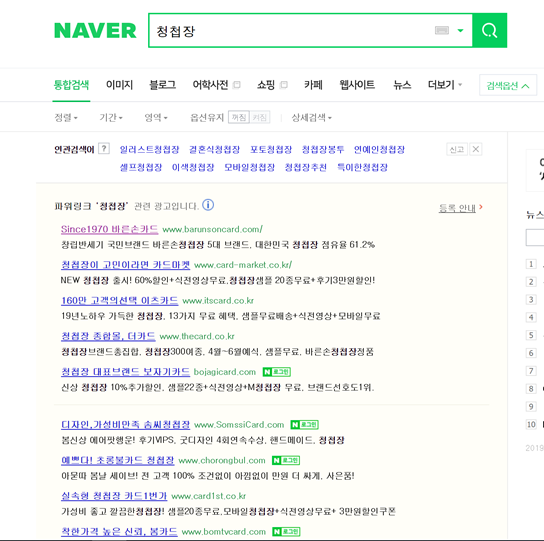Image resolution: width=544 pixels, height=541 pixels.
Task: Open the www.itscard.co.kr URL
Action: [218, 301]
